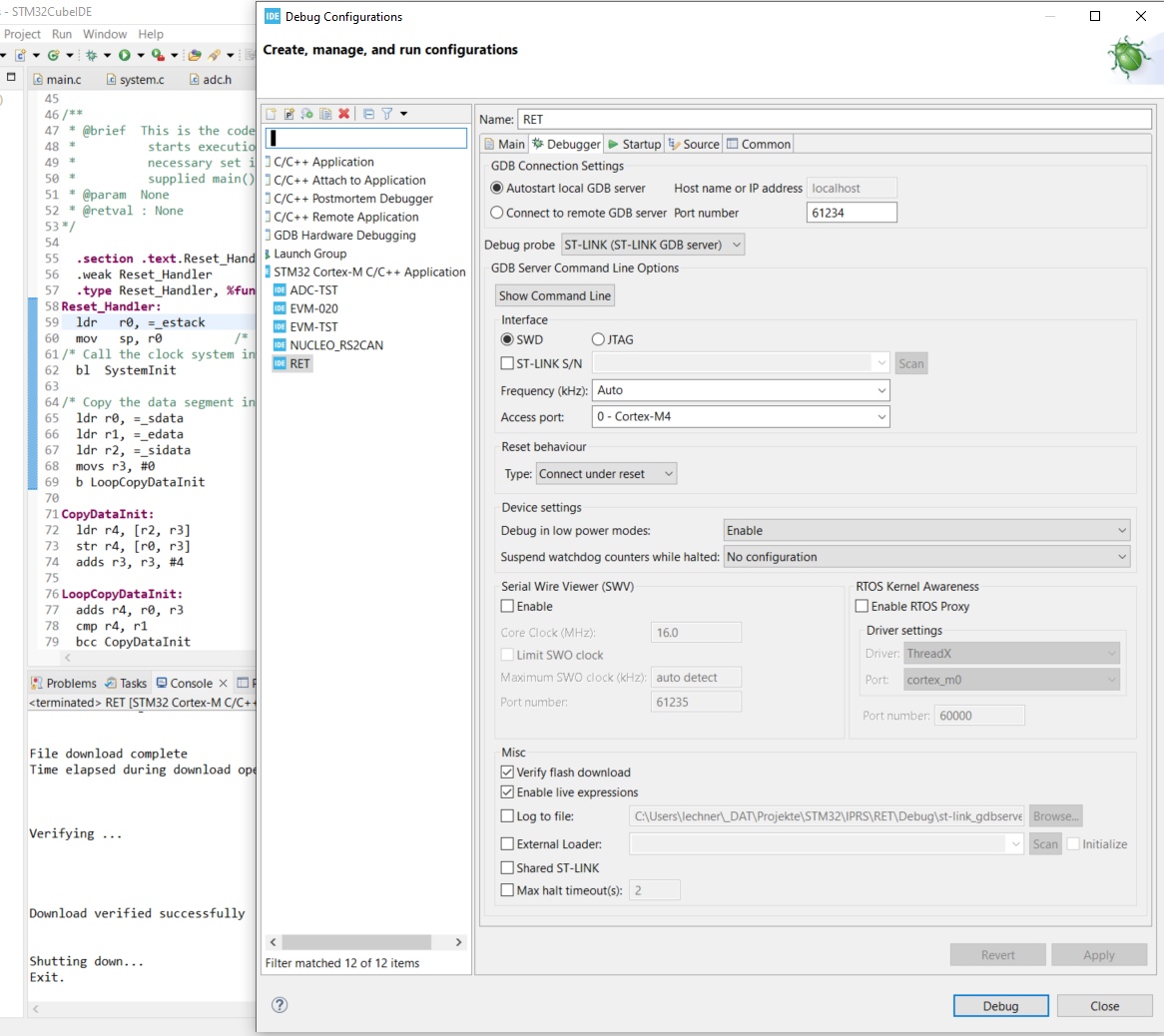The width and height of the screenshot is (1164, 1036).
Task: Switch to Source tab
Action: [x=694, y=144]
